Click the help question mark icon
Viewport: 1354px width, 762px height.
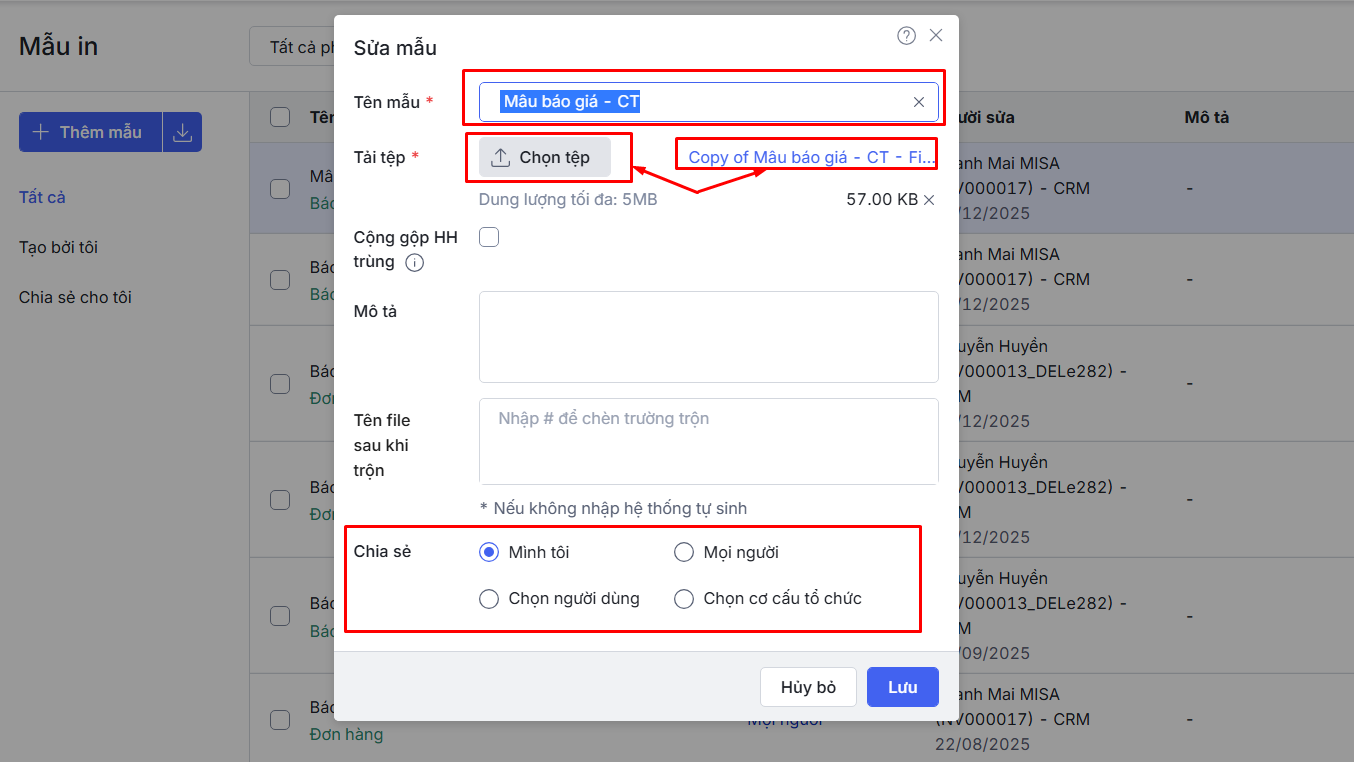(x=906, y=36)
